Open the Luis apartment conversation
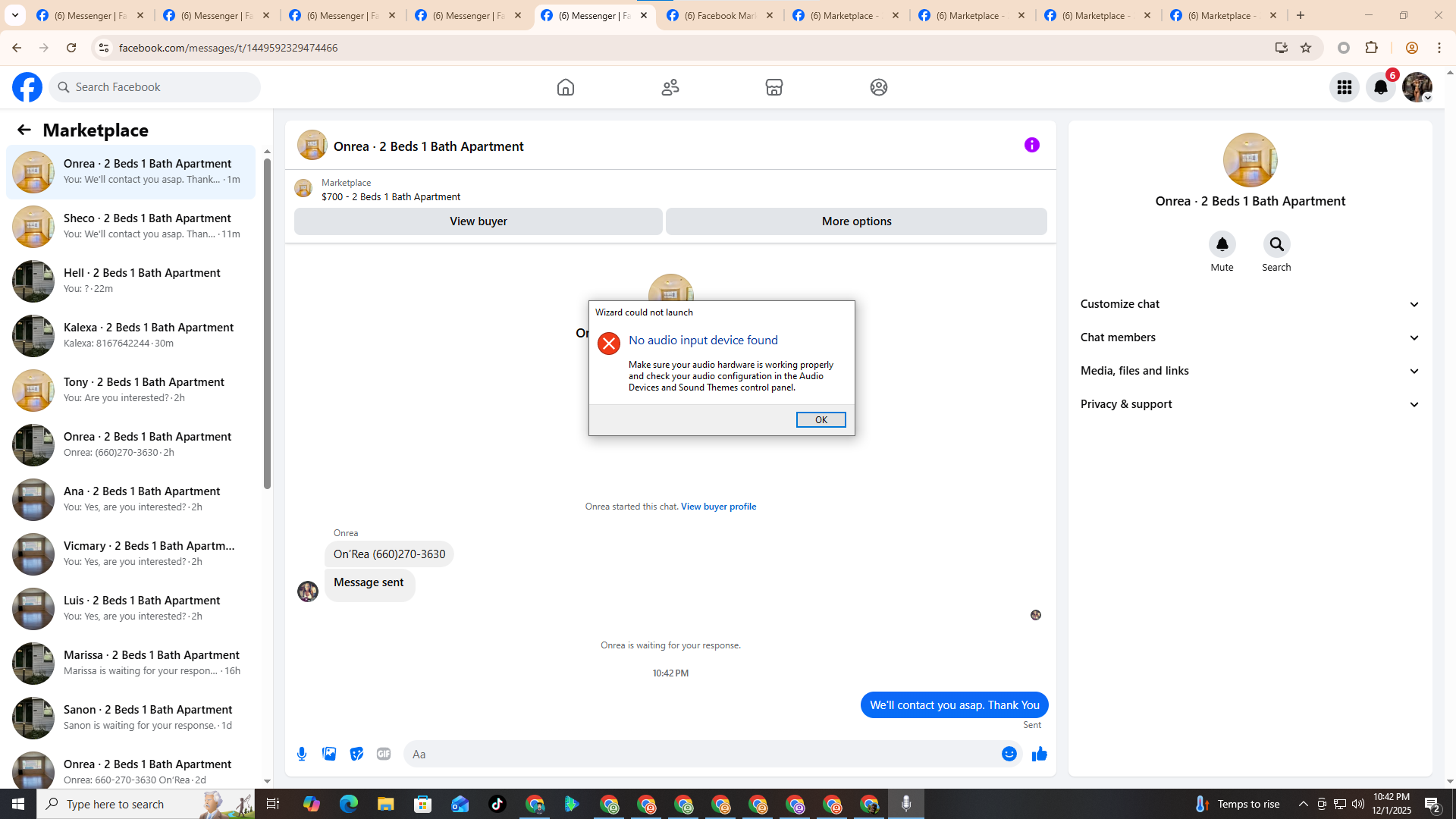The width and height of the screenshot is (1456, 819). [131, 609]
